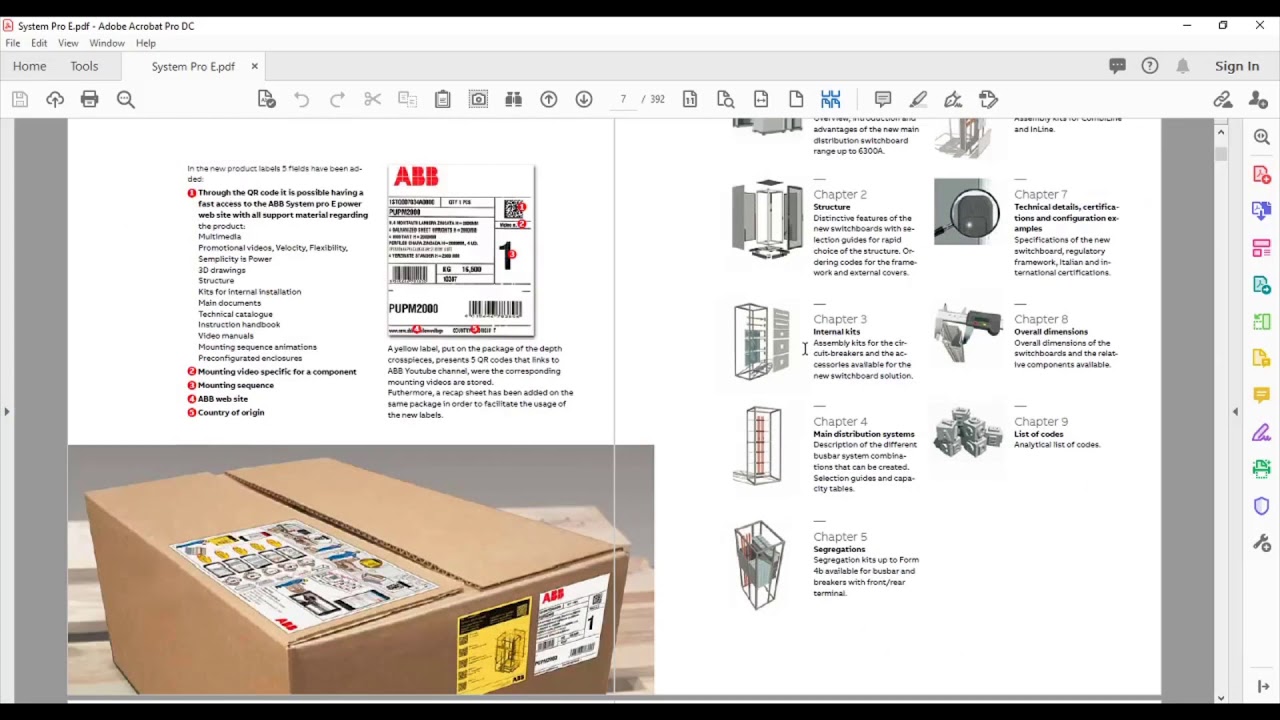Go to next page with down arrow

[584, 99]
